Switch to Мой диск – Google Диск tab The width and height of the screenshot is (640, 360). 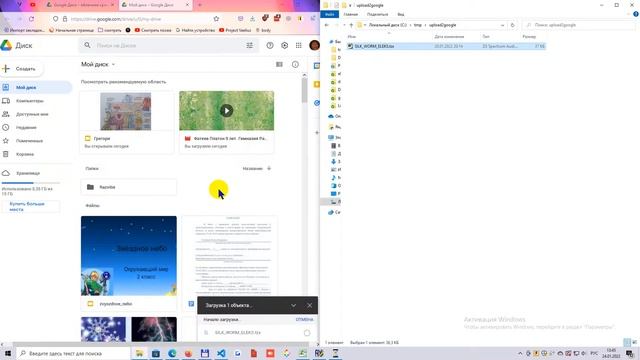click(156, 5)
